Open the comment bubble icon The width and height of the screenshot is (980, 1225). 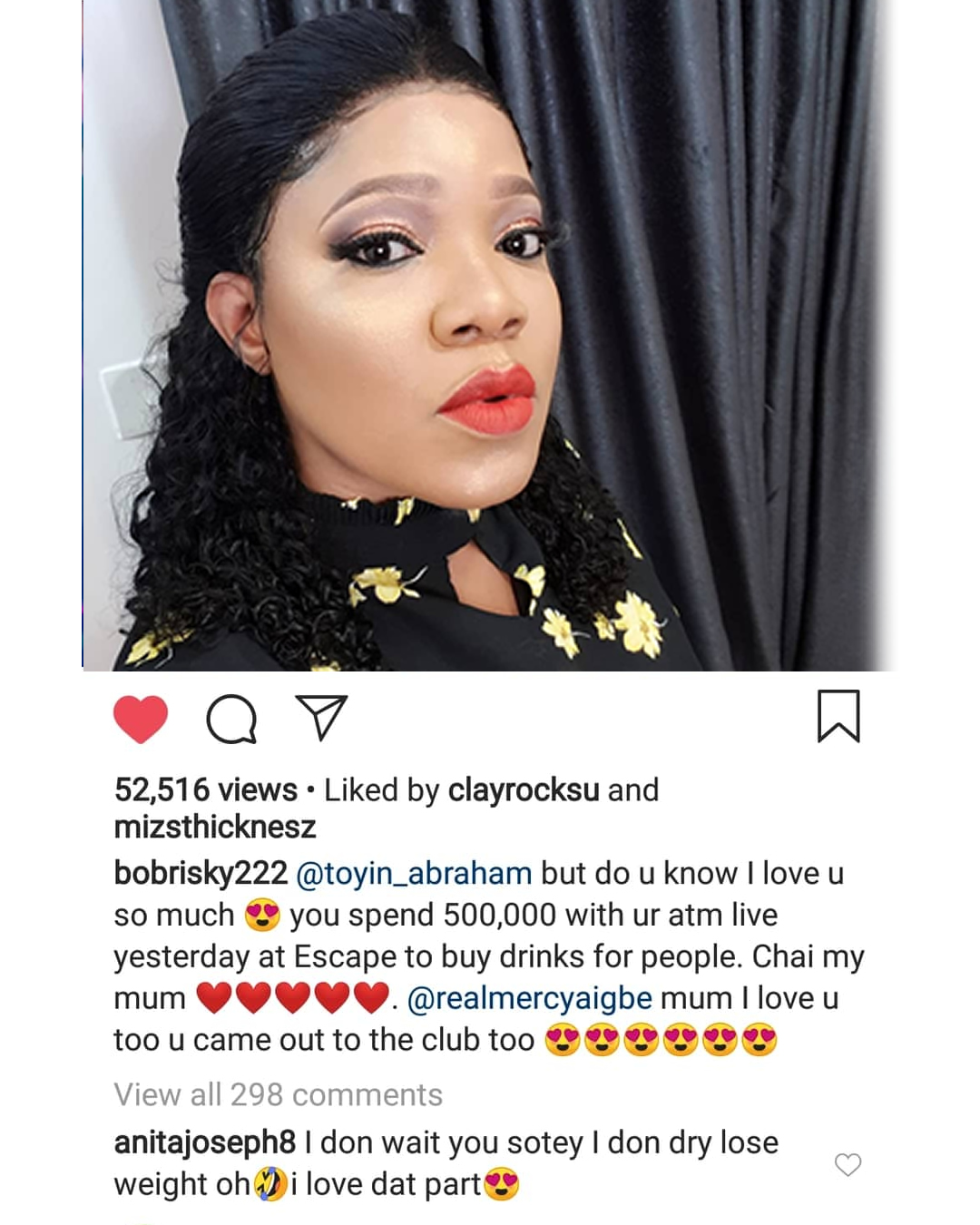pos(231,720)
